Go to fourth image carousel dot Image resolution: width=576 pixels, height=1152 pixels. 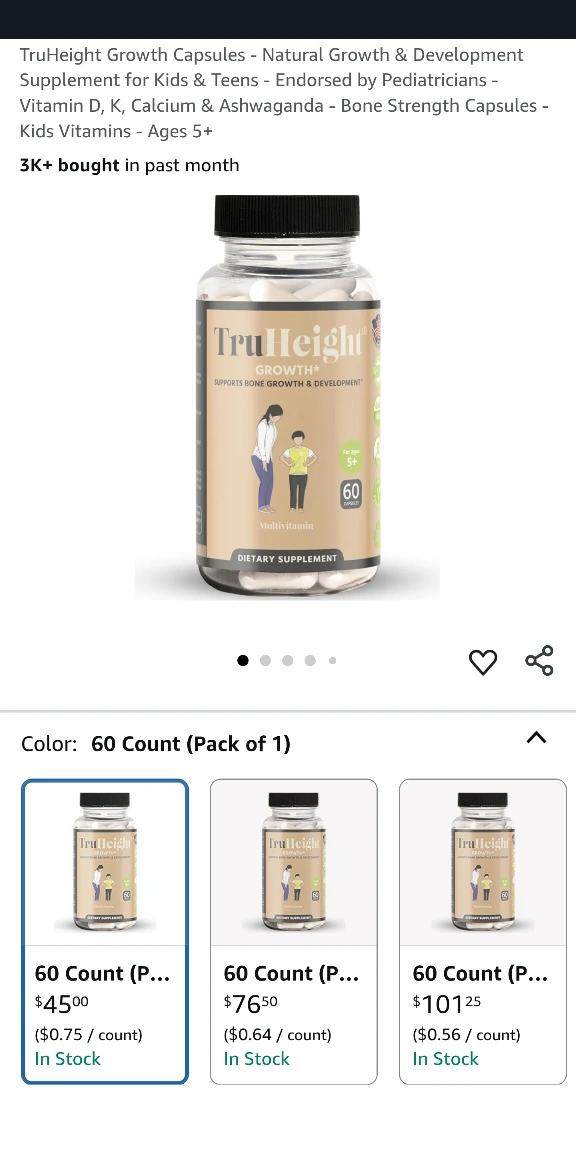click(x=310, y=660)
